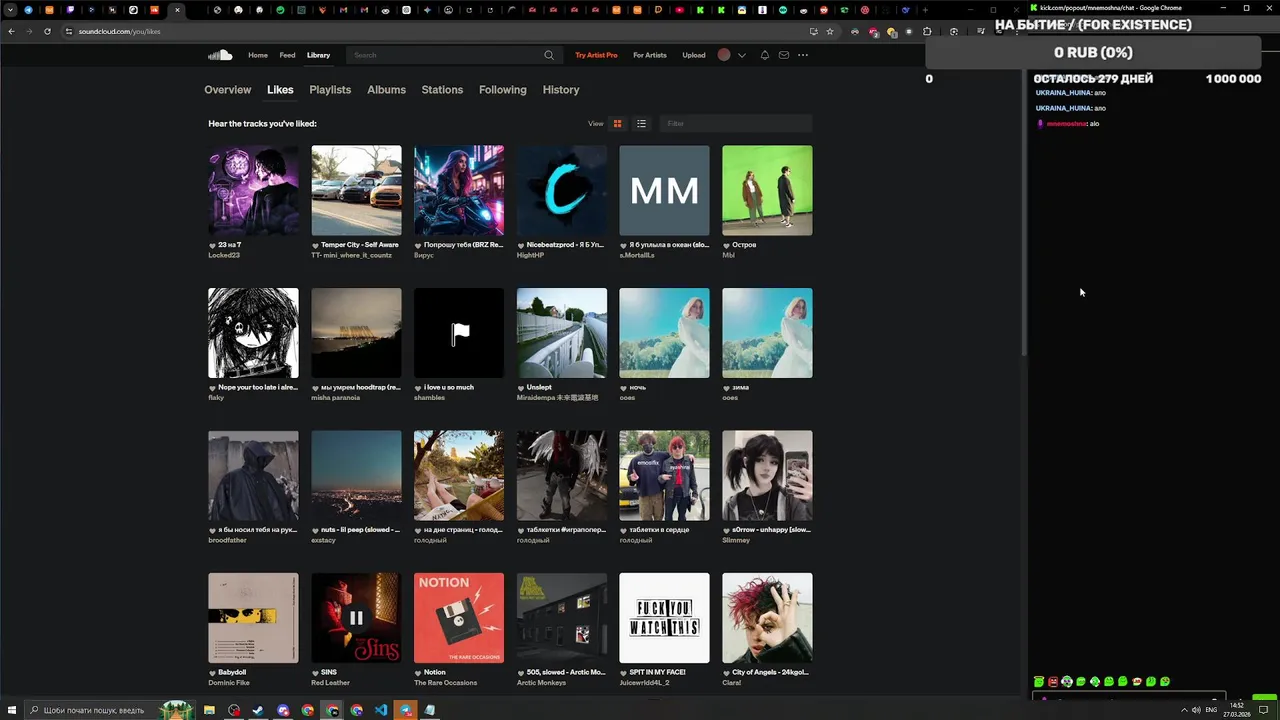Unlike the track 23 на 7

pos(212,245)
